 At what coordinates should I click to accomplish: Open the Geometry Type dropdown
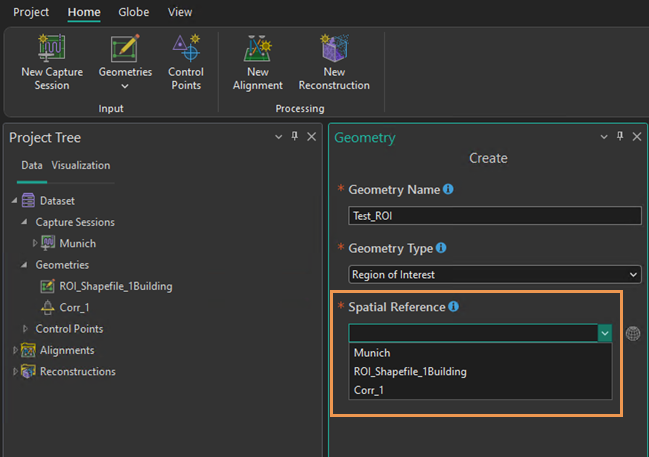click(x=495, y=274)
